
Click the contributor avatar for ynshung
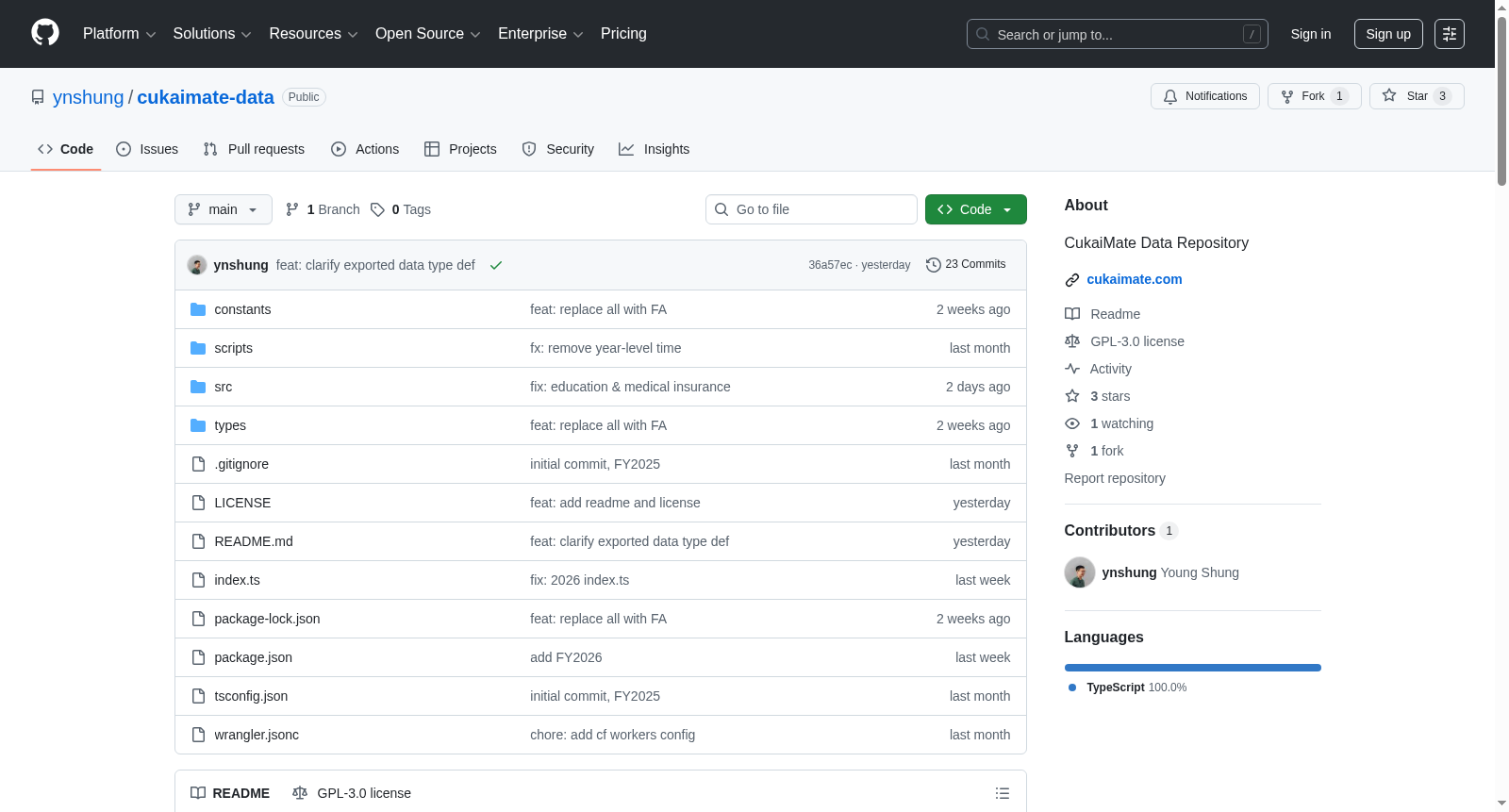(x=1080, y=572)
